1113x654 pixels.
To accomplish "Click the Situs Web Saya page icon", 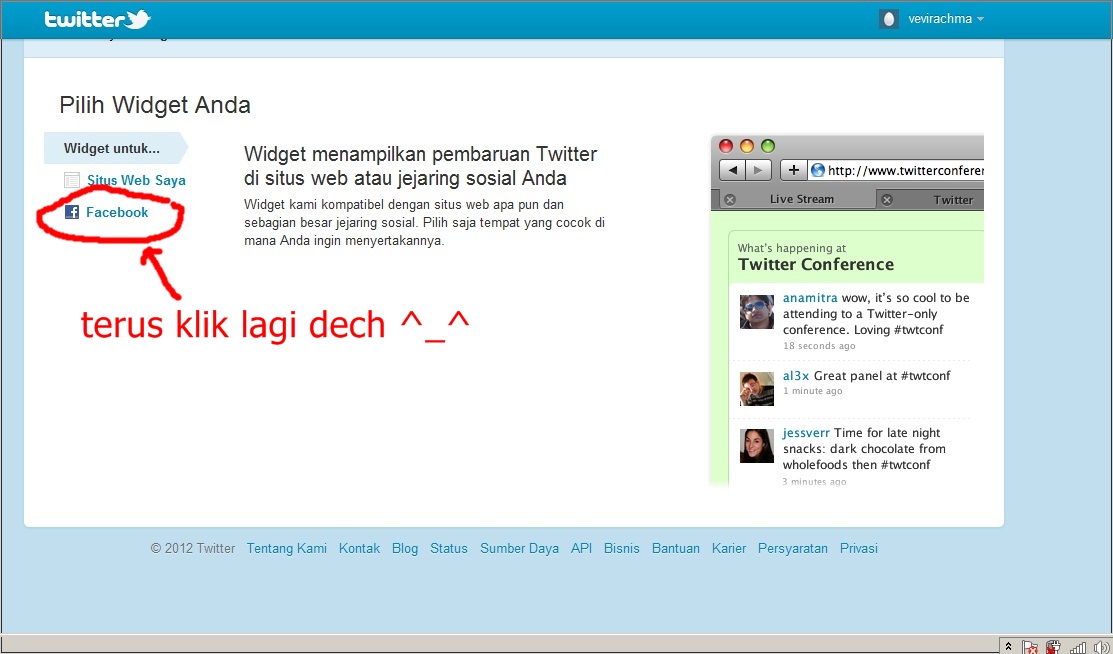I will pos(72,180).
